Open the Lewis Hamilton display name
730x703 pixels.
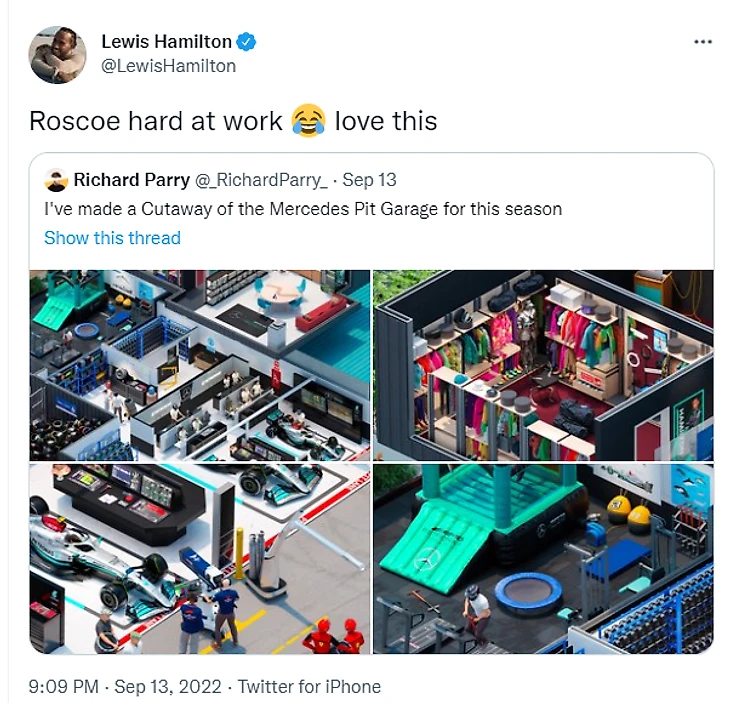click(x=167, y=42)
